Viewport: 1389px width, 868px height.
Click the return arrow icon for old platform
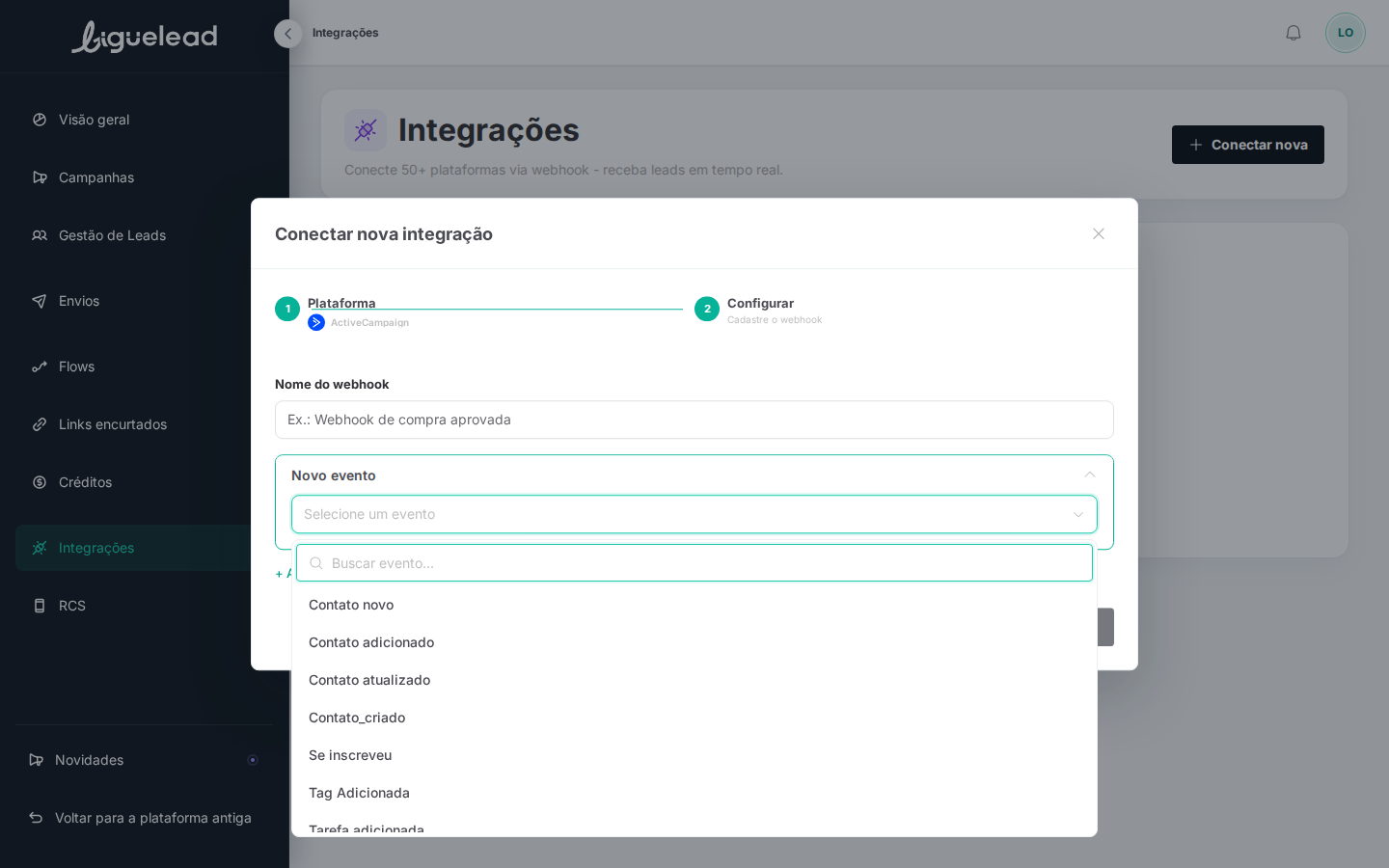pos(36,818)
